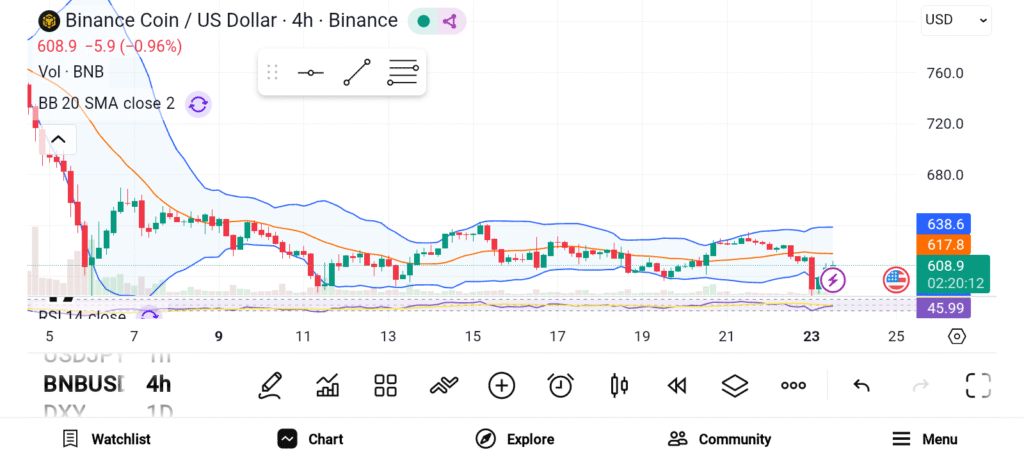Open the Menu button

[925, 439]
